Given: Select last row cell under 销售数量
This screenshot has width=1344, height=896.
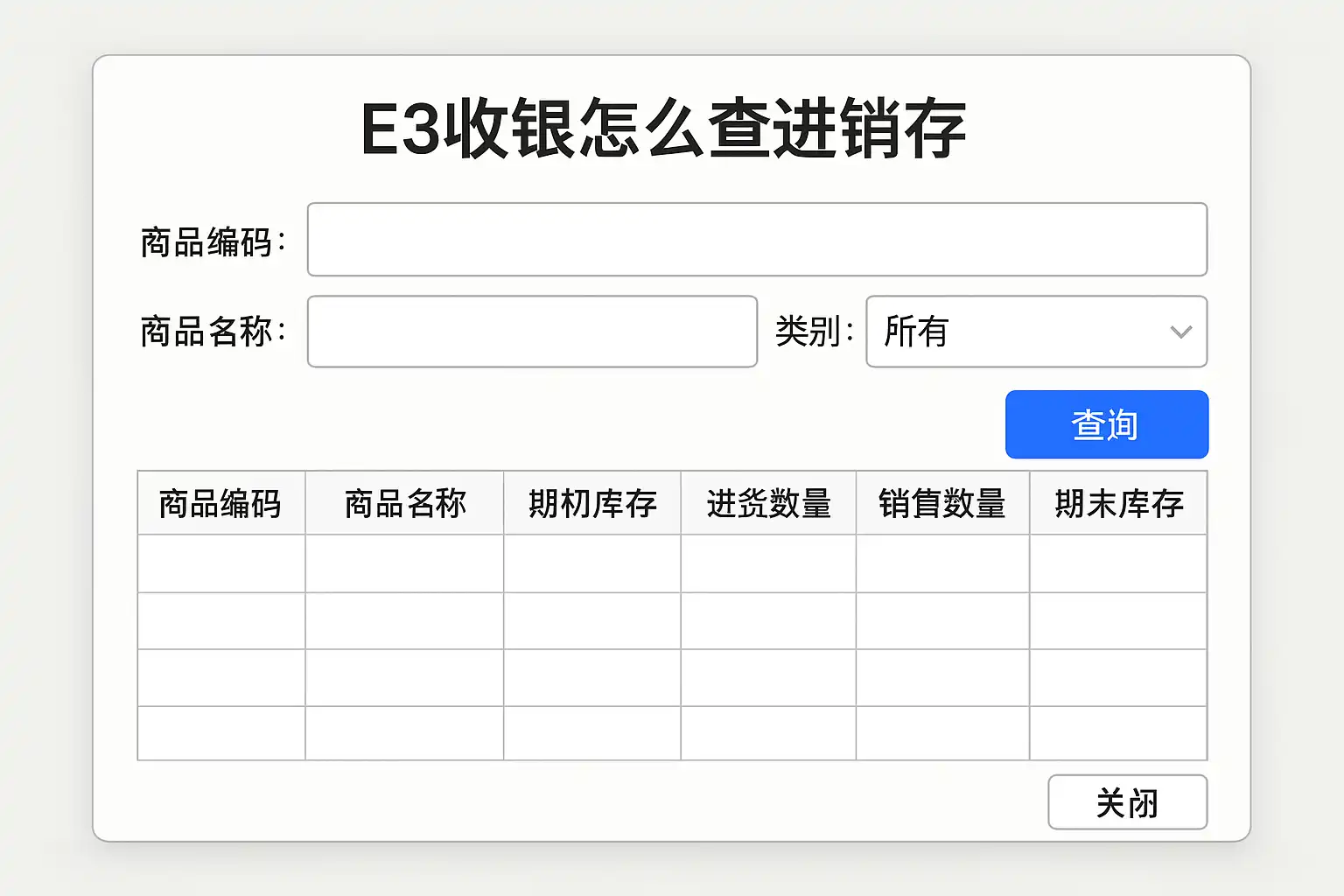Looking at the screenshot, I should tap(942, 733).
